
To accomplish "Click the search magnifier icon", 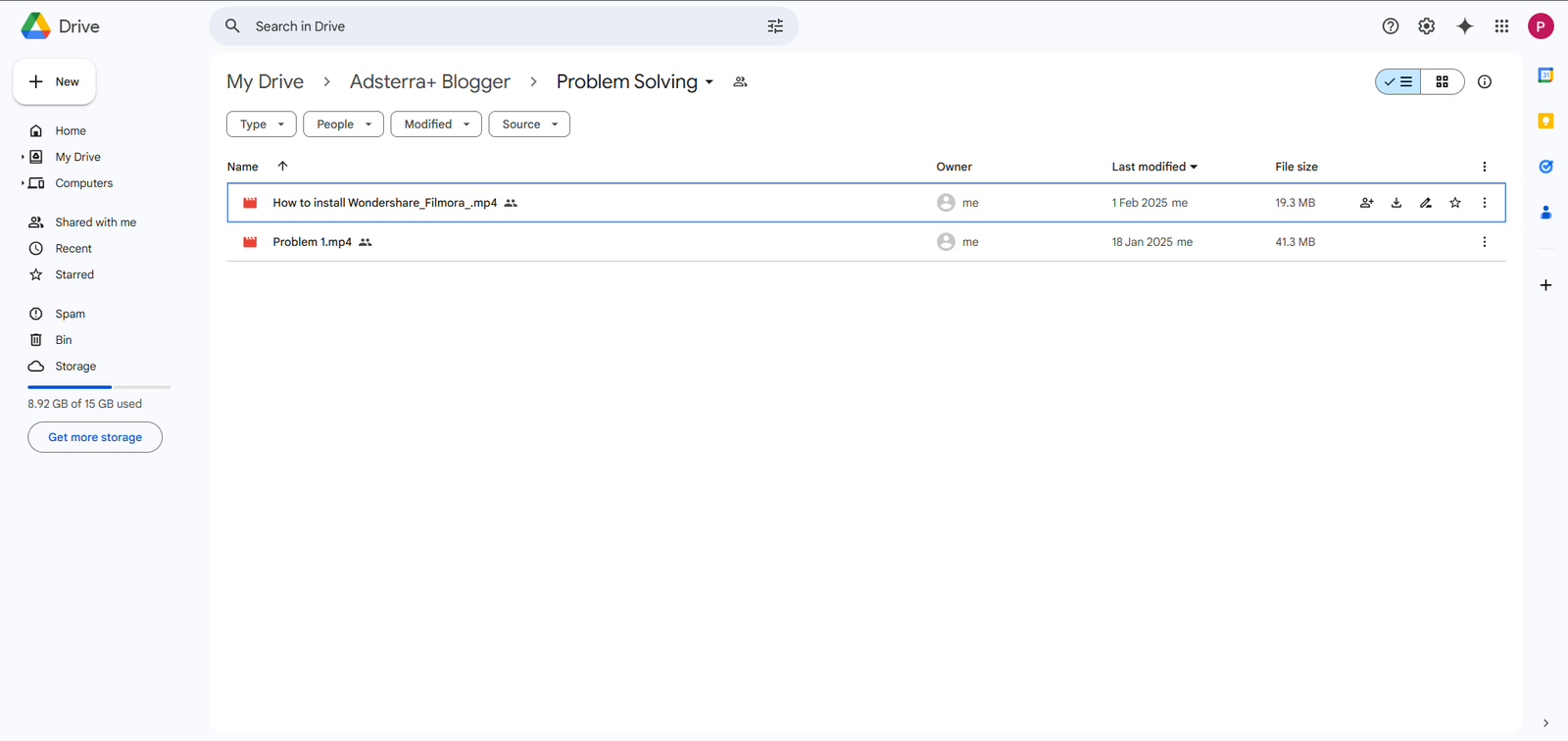I will tap(232, 26).
